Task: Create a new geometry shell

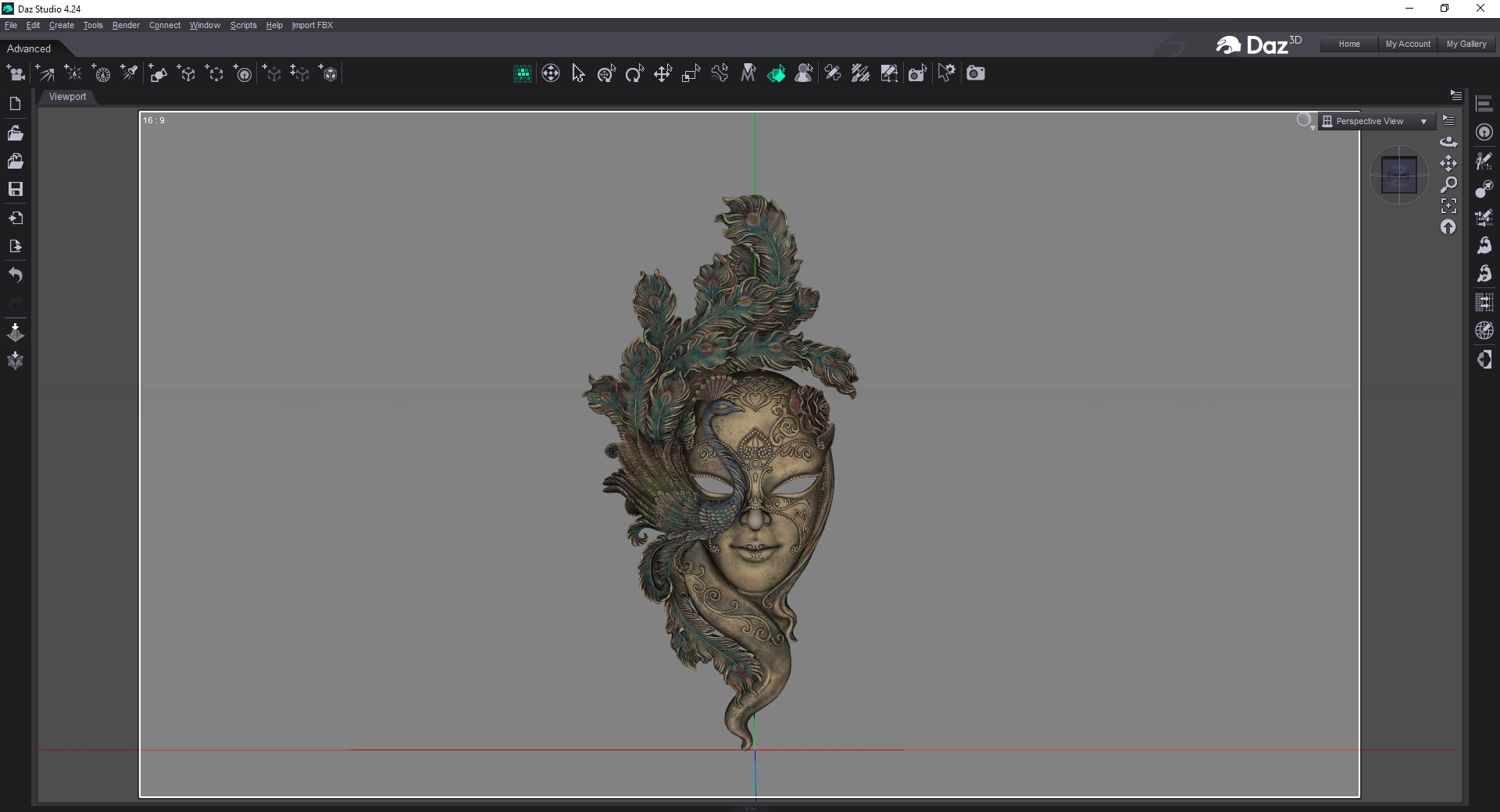Action: (328, 73)
